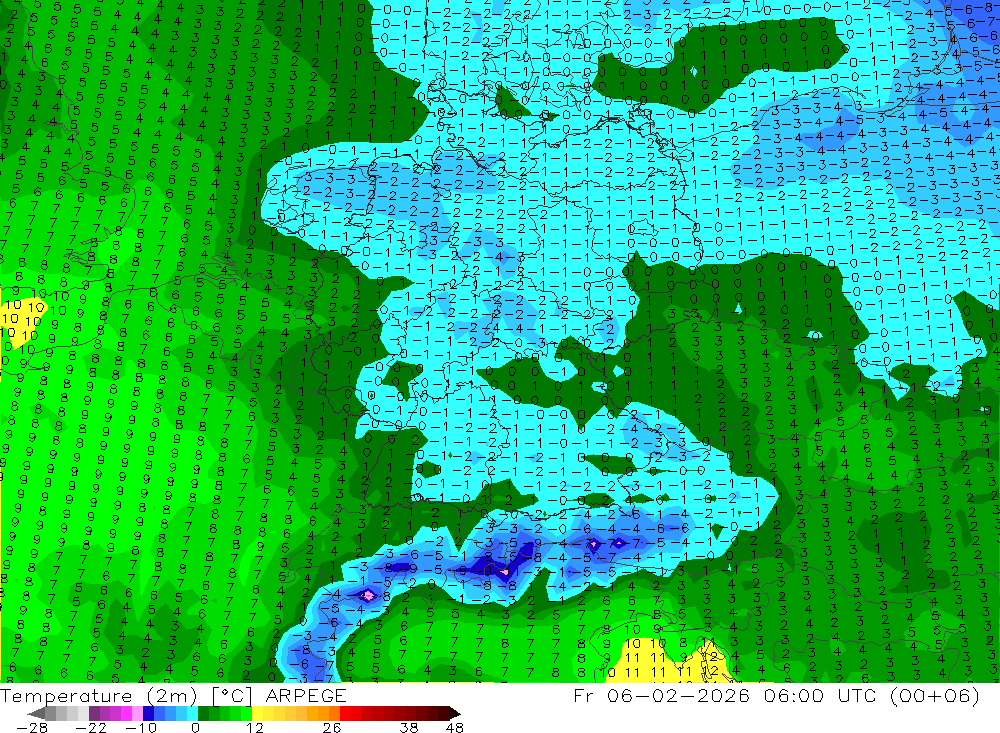
Task: Click the '-10' legend scale label
Action: tap(141, 727)
